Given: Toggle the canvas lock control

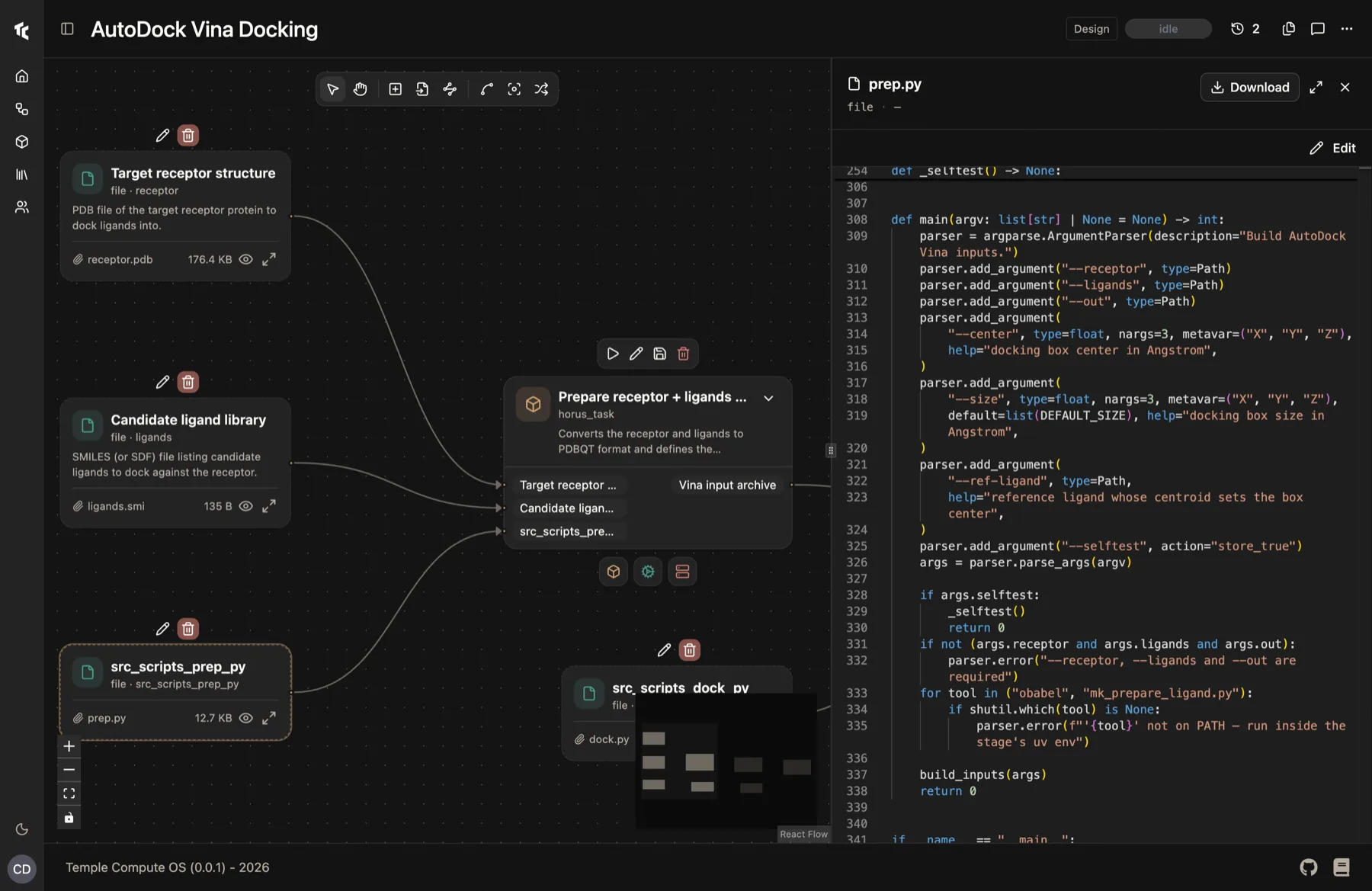Looking at the screenshot, I should click(x=69, y=818).
